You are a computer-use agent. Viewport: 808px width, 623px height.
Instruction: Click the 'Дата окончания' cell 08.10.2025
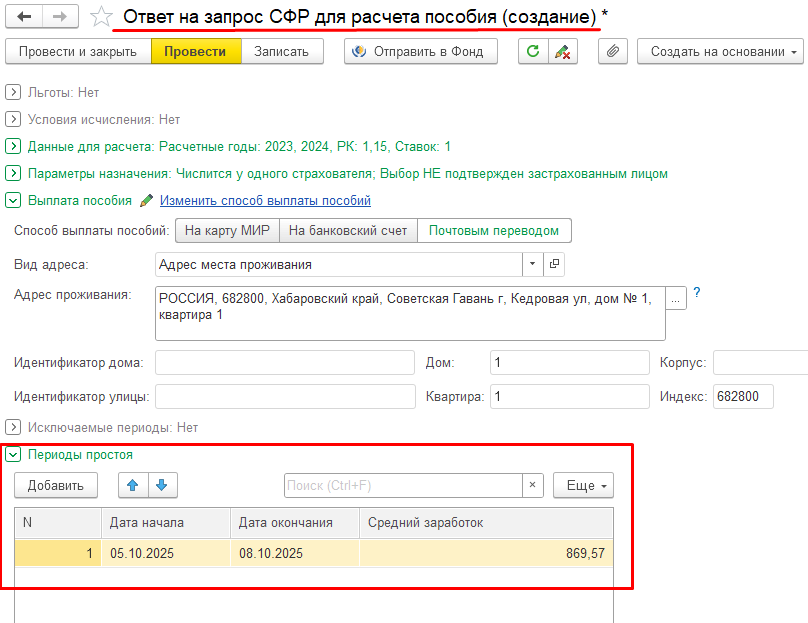pyautogui.click(x=295, y=553)
